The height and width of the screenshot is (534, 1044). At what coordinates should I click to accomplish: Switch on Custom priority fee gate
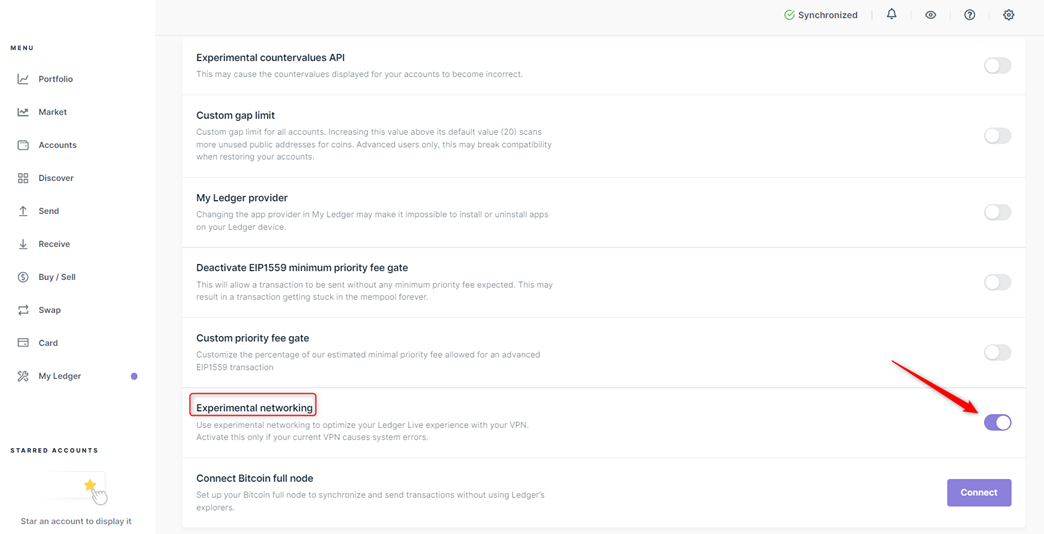pyautogui.click(x=997, y=353)
